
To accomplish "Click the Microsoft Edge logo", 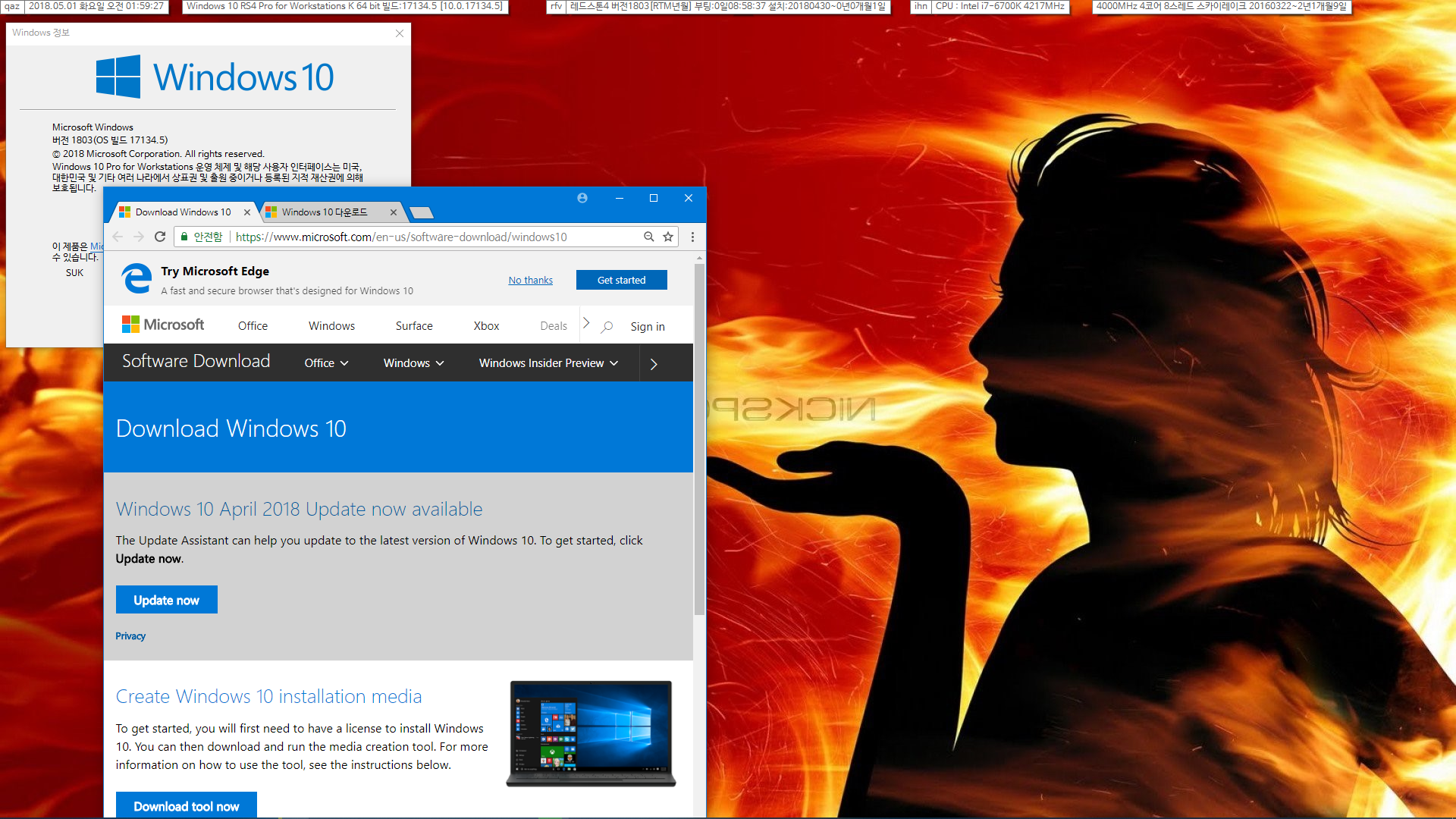I will point(137,278).
